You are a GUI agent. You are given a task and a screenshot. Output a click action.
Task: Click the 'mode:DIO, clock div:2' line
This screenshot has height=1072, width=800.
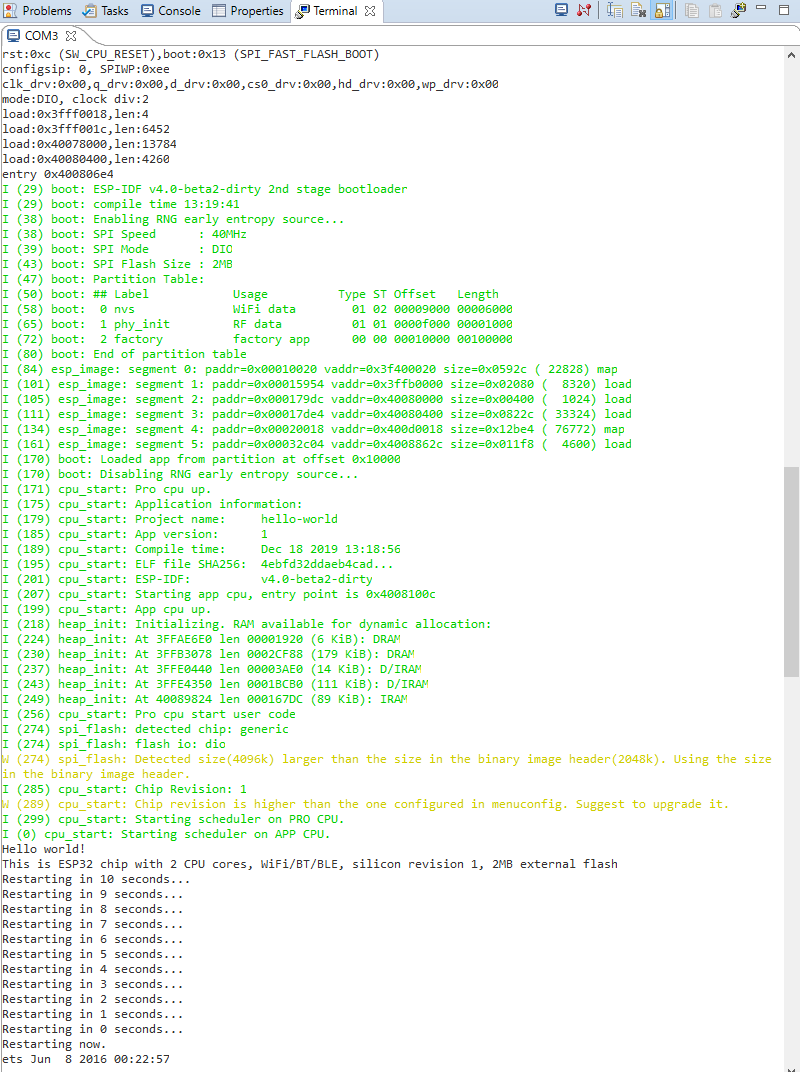coord(75,99)
